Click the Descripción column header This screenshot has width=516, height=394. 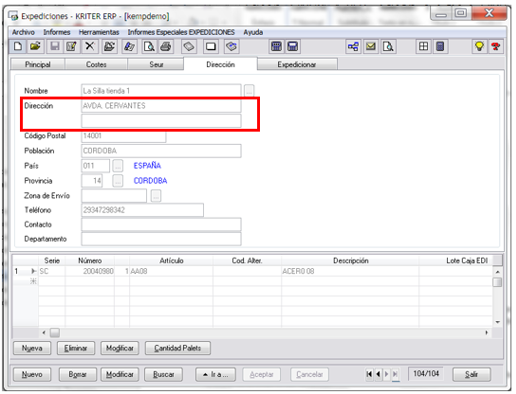[x=351, y=261]
